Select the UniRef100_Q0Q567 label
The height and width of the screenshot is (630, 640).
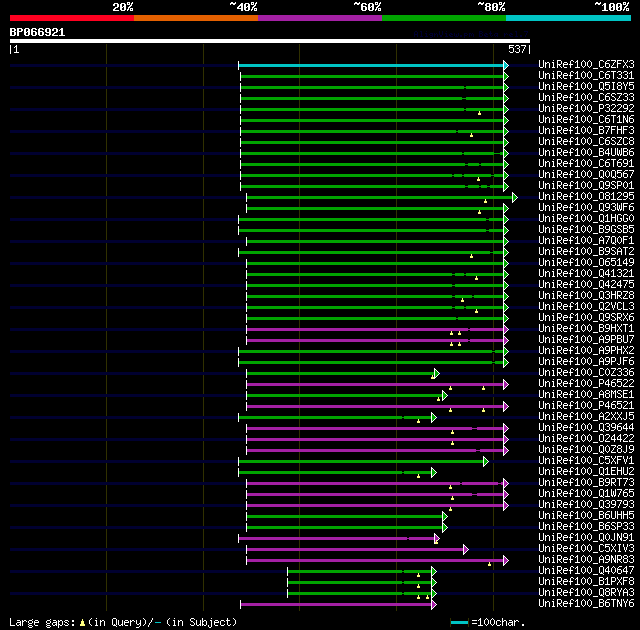pos(586,175)
